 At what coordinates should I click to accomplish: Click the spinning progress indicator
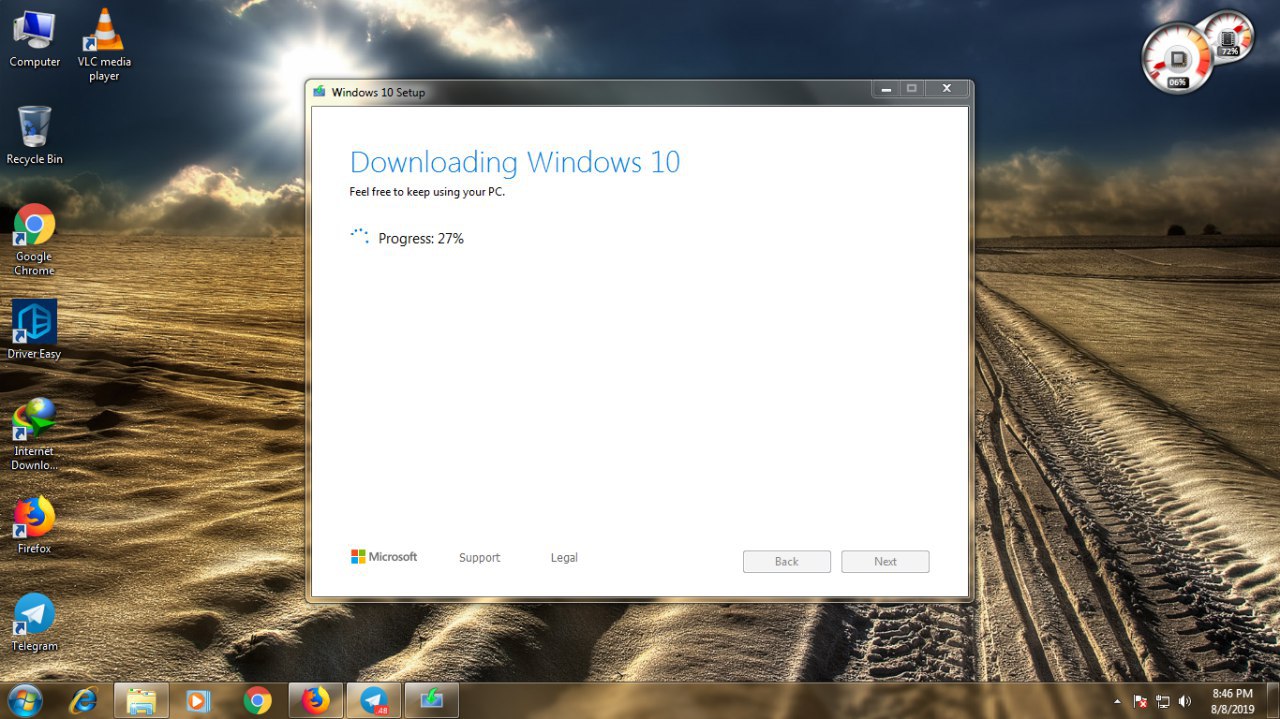pyautogui.click(x=359, y=237)
